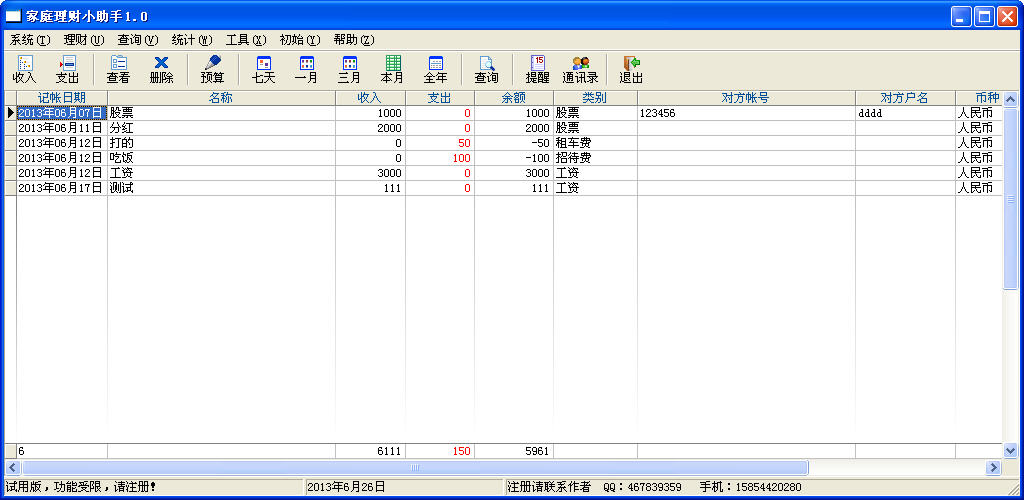Open the 提醒 reminder calendar icon
1024x500 pixels.
pyautogui.click(x=537, y=69)
